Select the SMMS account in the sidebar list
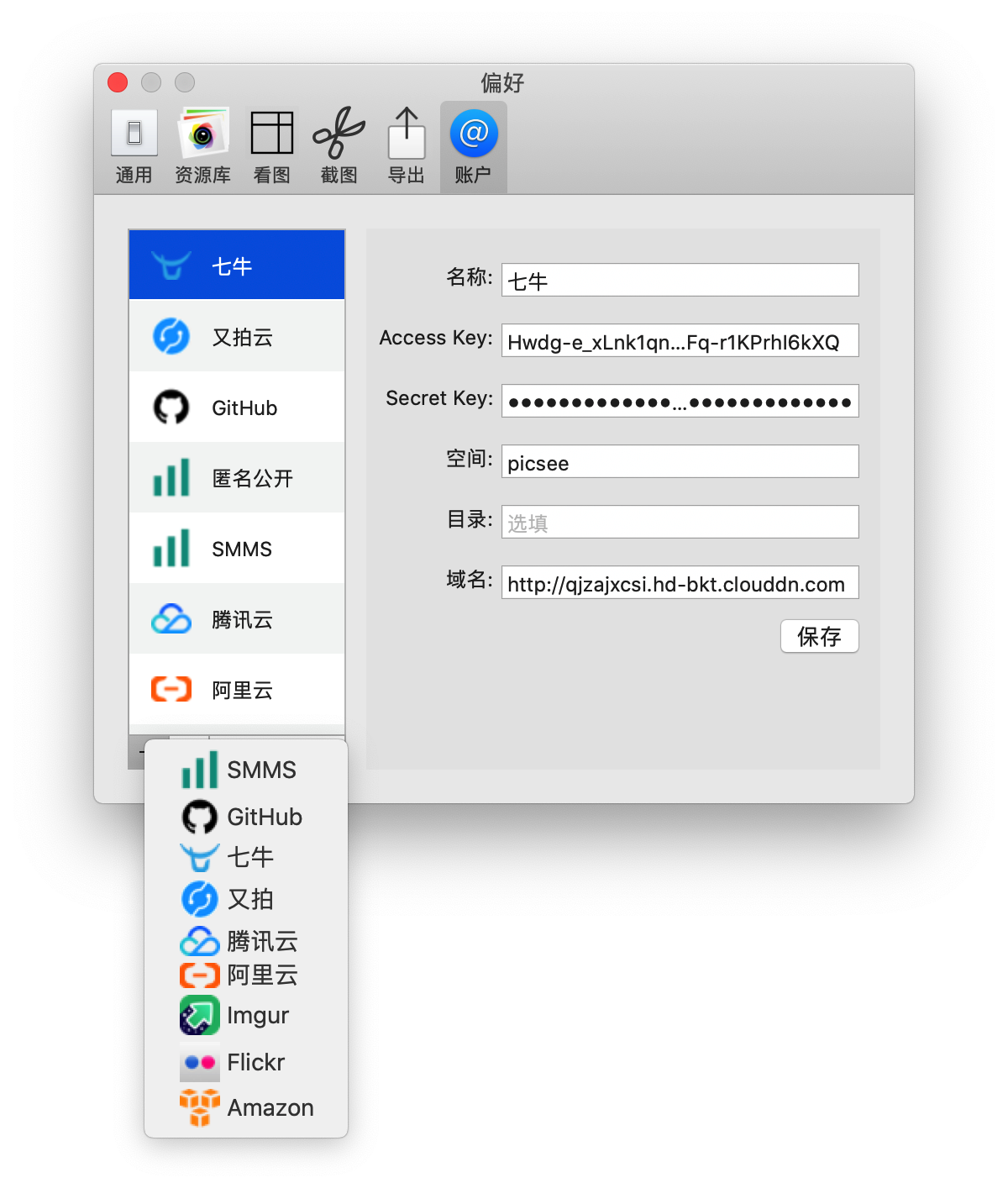Screen dimensions: 1008x1183 (237, 548)
